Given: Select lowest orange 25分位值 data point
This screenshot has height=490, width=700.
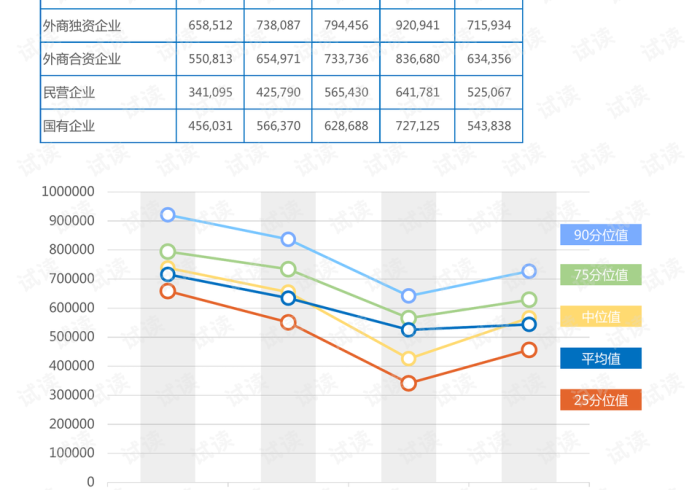Looking at the screenshot, I should click(408, 383).
